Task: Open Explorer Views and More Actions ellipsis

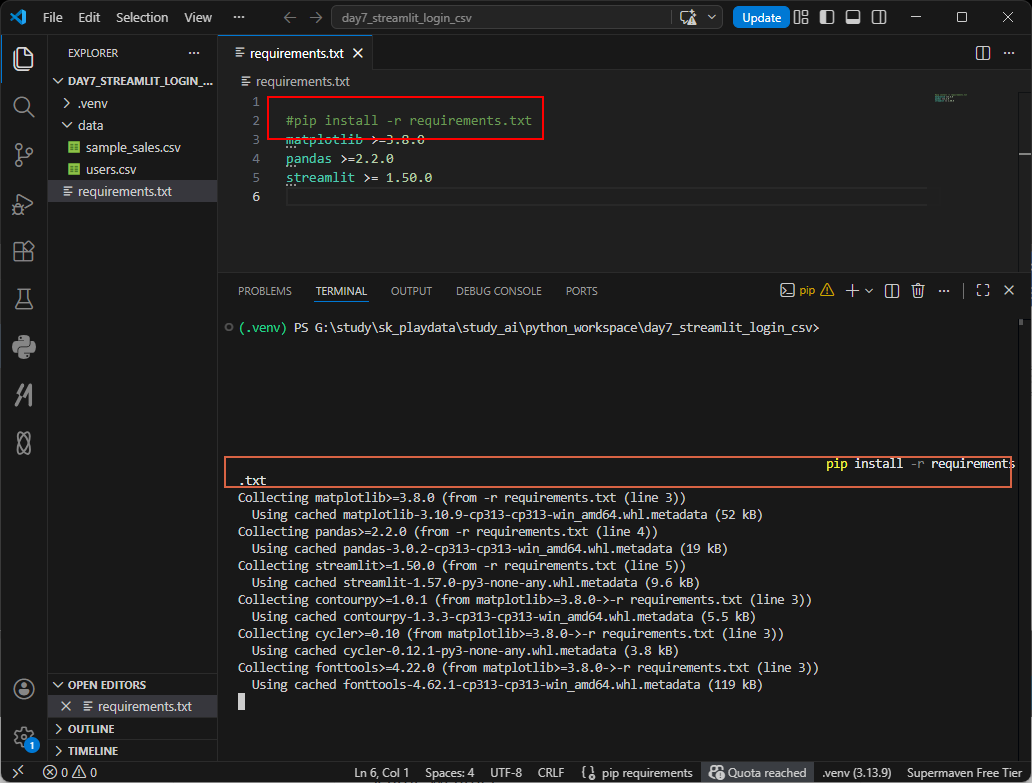Action: (194, 53)
